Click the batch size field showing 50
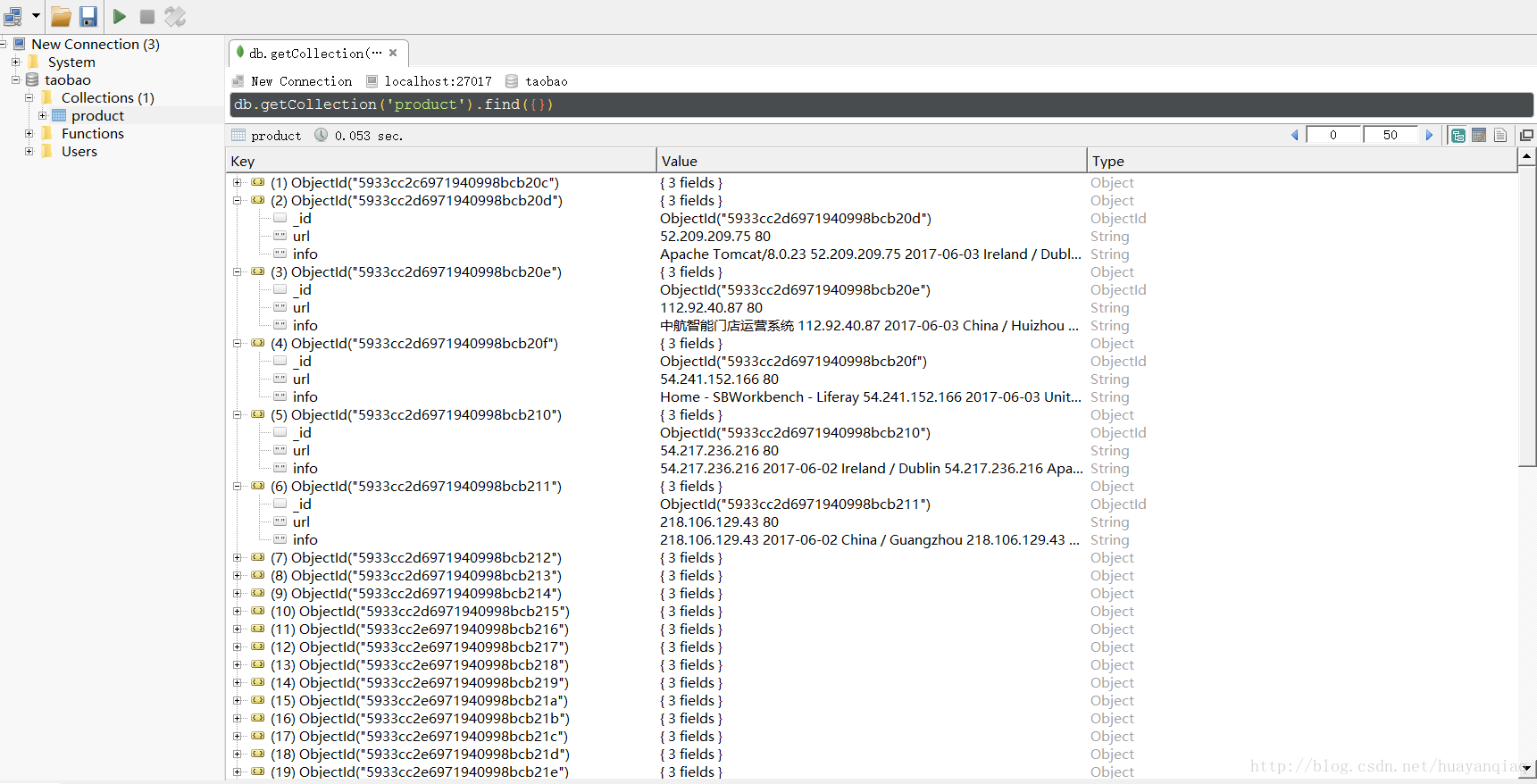The width and height of the screenshot is (1537, 784). point(1391,135)
